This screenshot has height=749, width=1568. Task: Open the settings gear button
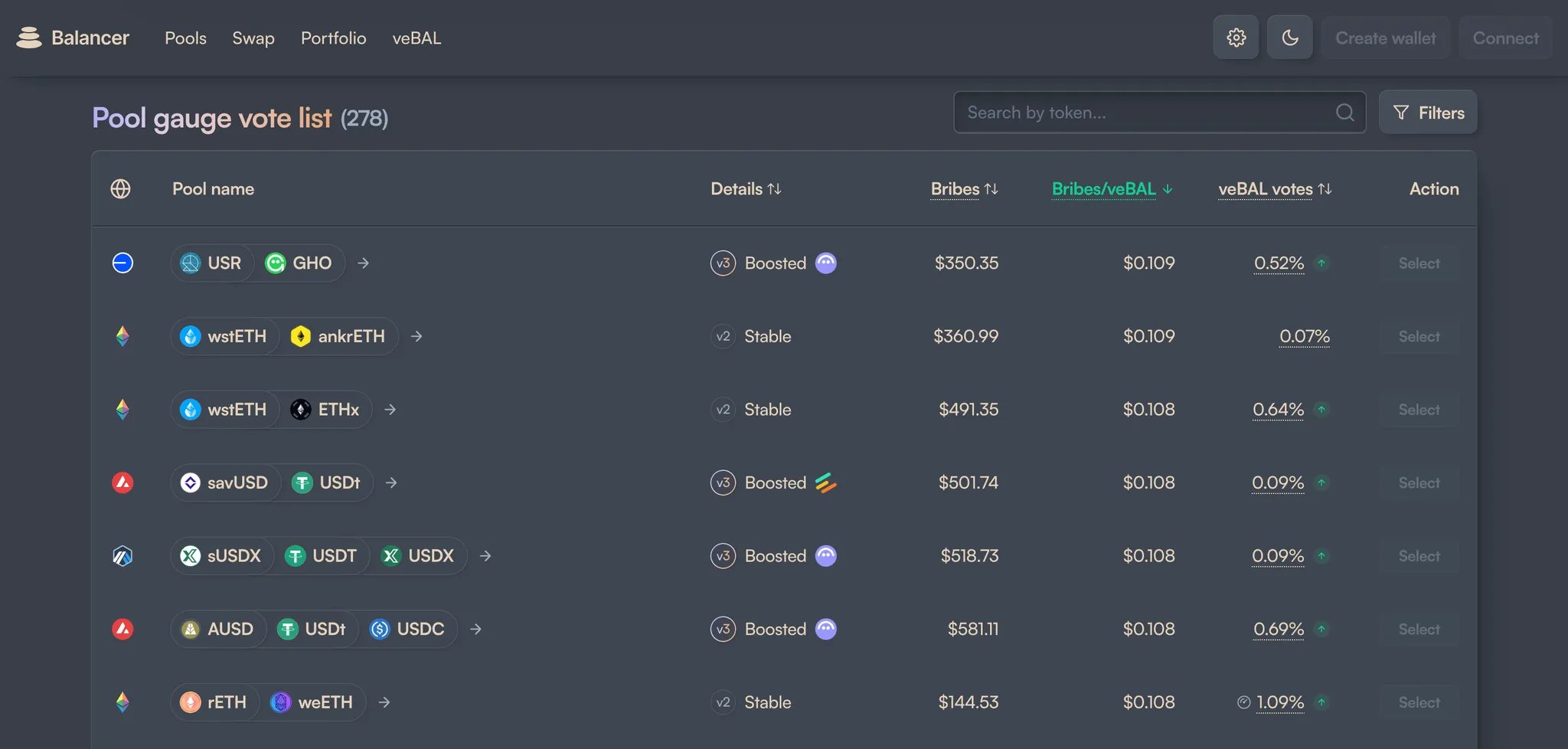(1236, 38)
